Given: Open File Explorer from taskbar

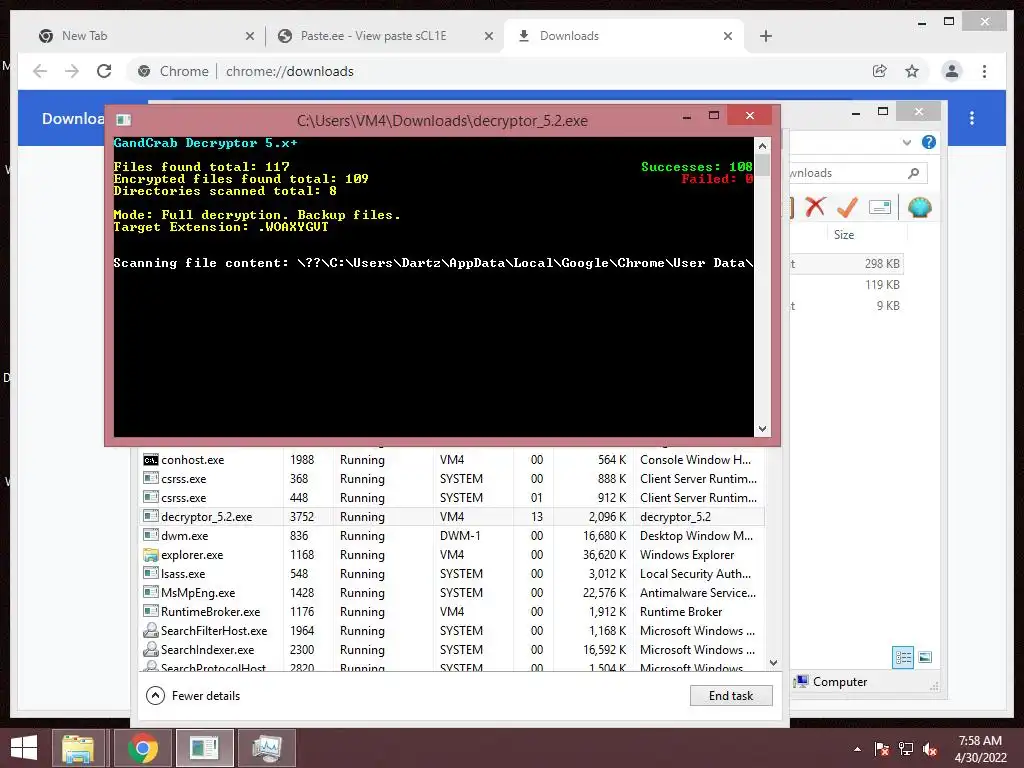Looking at the screenshot, I should [x=78, y=748].
